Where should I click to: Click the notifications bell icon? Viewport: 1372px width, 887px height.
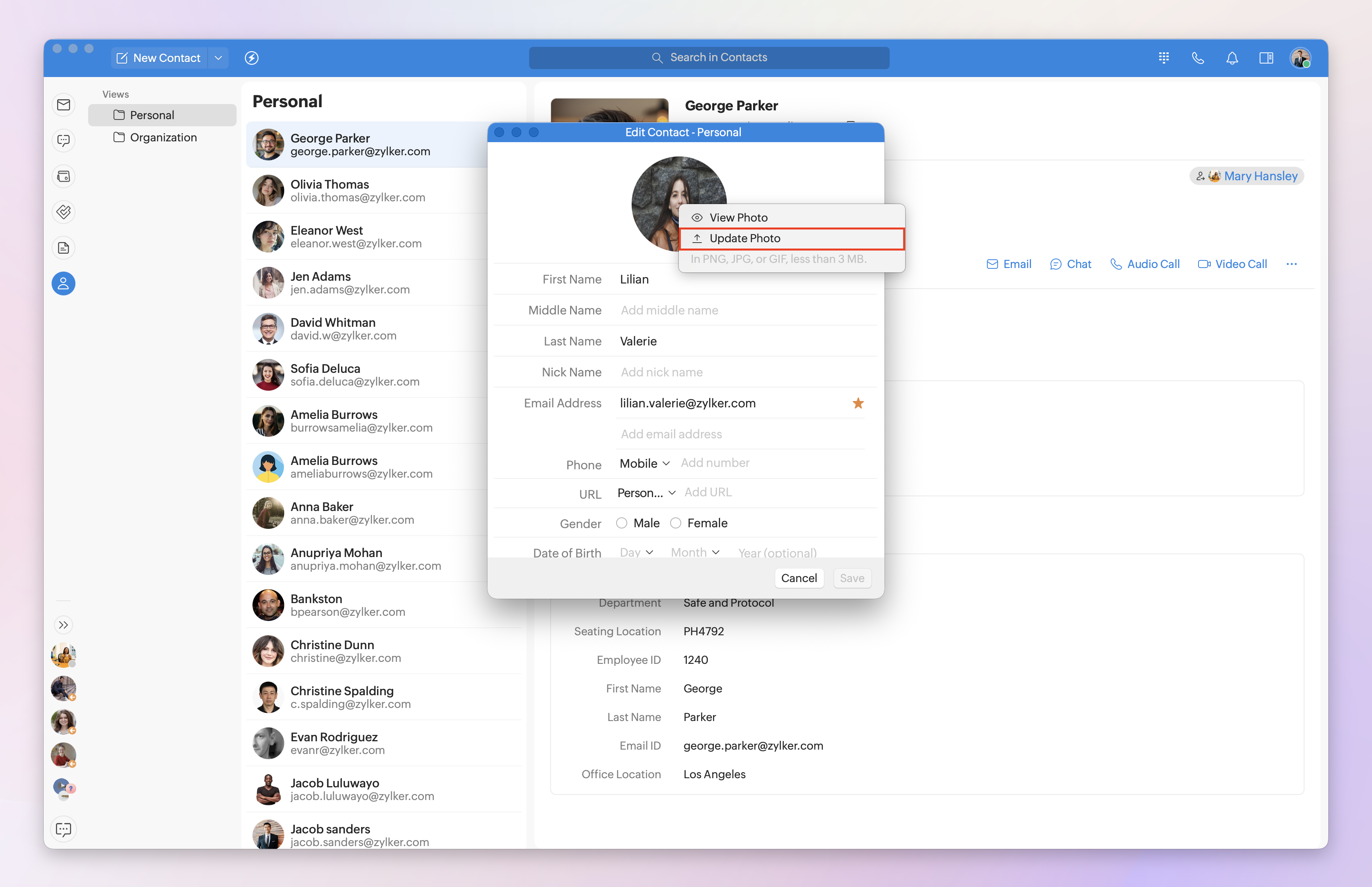coord(1231,58)
